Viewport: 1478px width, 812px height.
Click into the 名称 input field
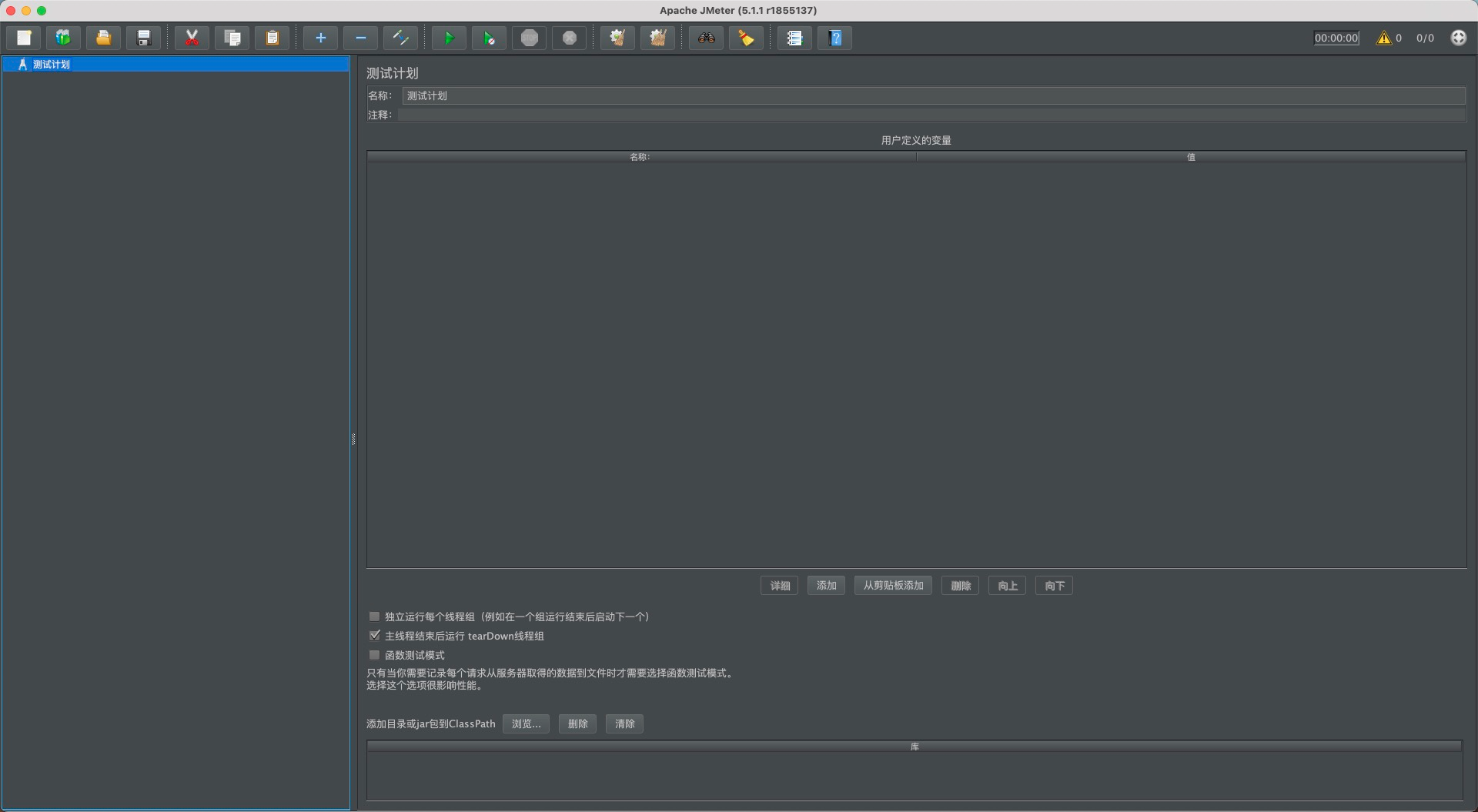934,95
